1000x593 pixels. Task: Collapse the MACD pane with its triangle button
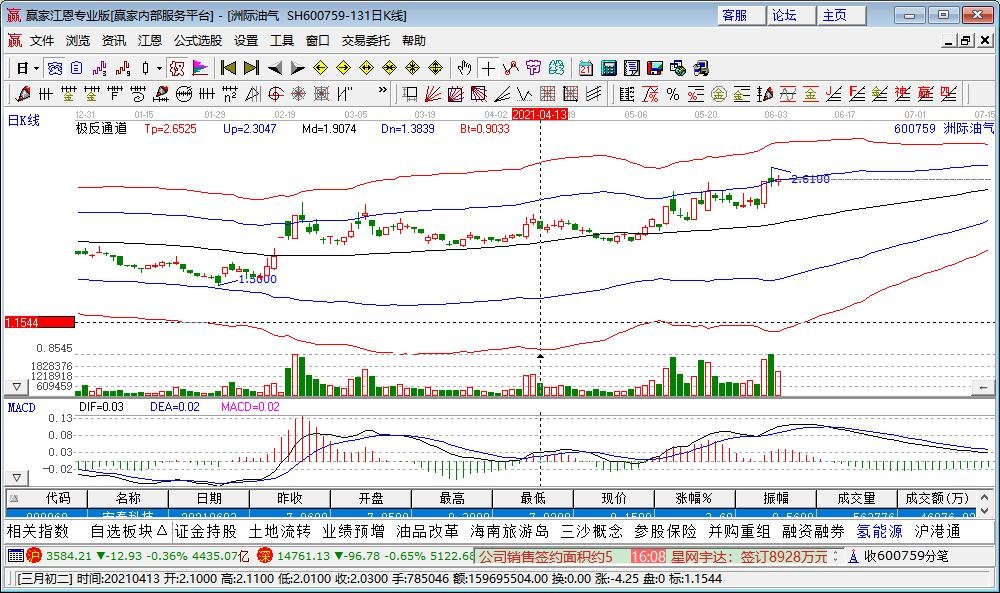17,477
